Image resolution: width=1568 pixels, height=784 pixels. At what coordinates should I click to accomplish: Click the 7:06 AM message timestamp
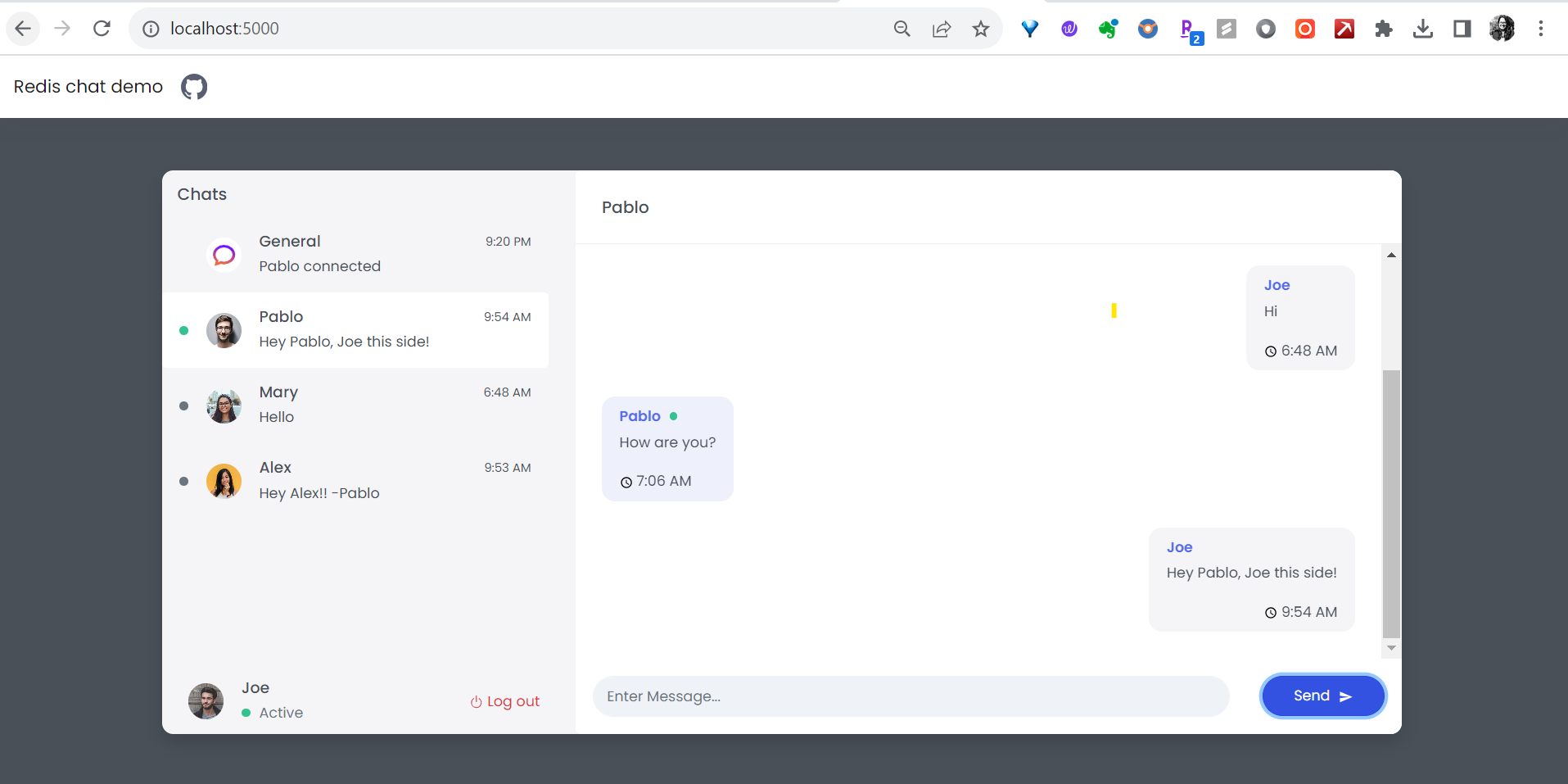click(663, 482)
